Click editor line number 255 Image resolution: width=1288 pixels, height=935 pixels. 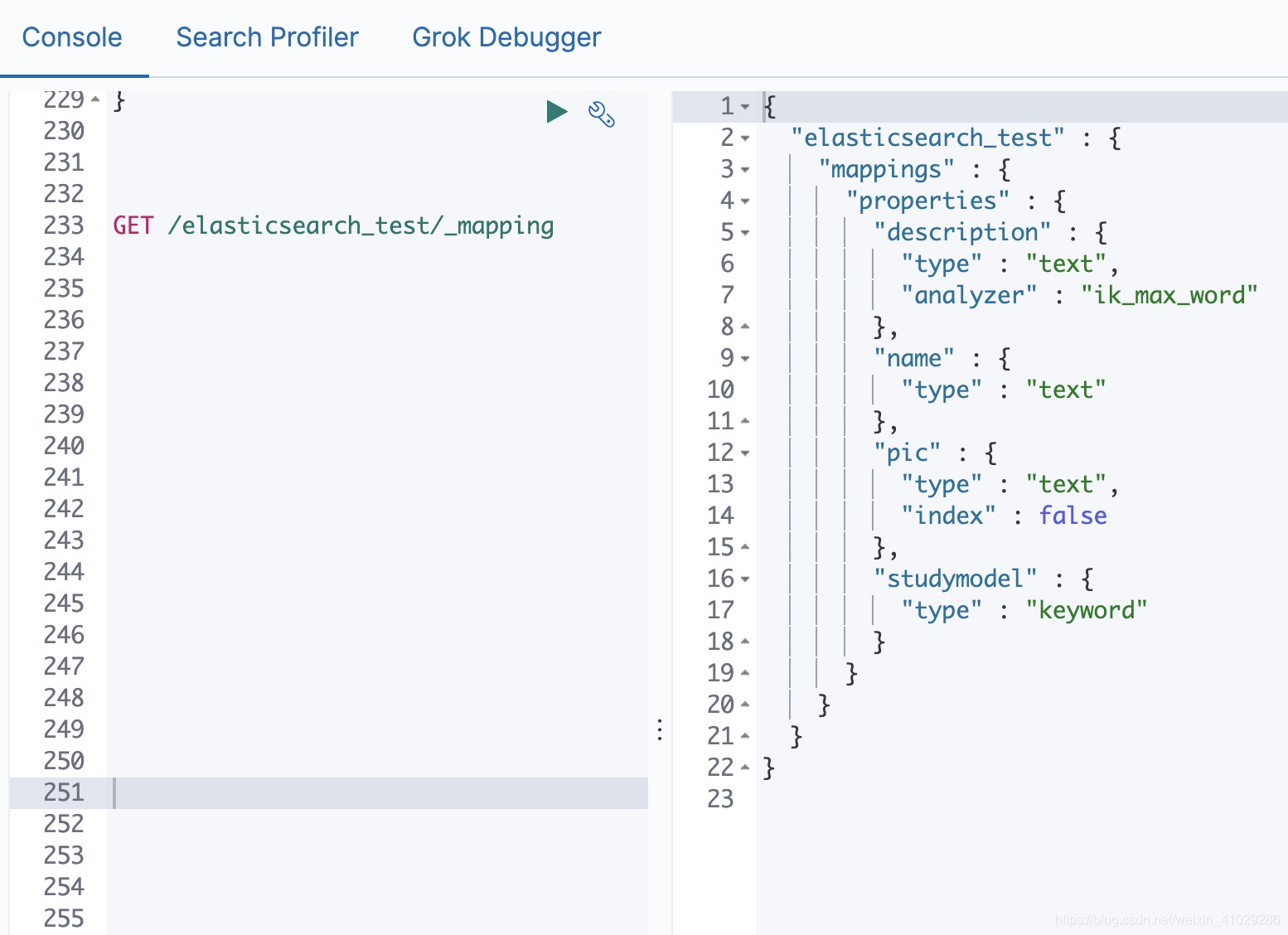point(64,918)
